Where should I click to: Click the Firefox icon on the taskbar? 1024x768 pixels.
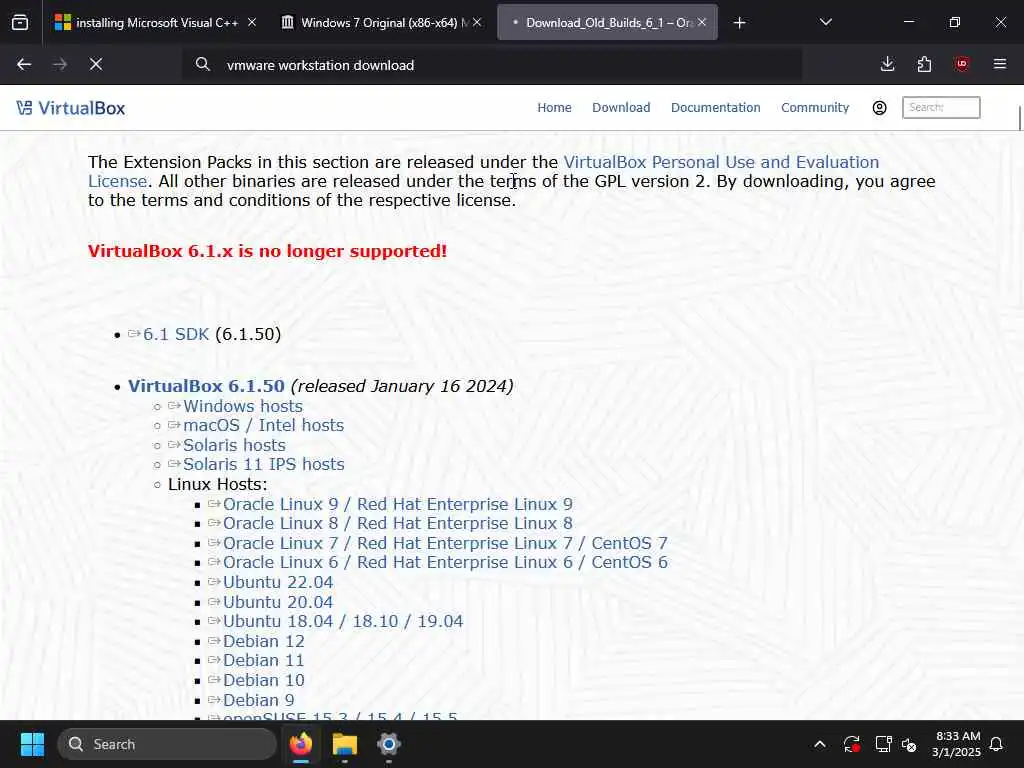tap(301, 744)
